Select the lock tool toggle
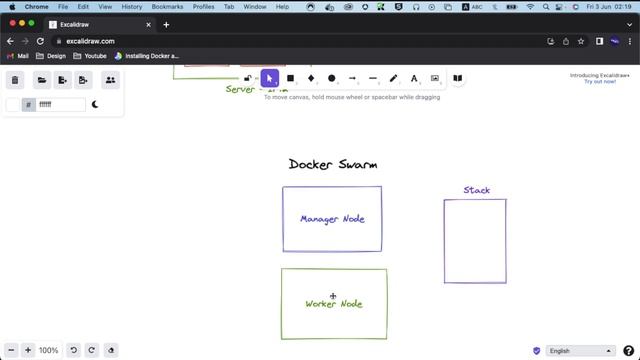 (248, 78)
